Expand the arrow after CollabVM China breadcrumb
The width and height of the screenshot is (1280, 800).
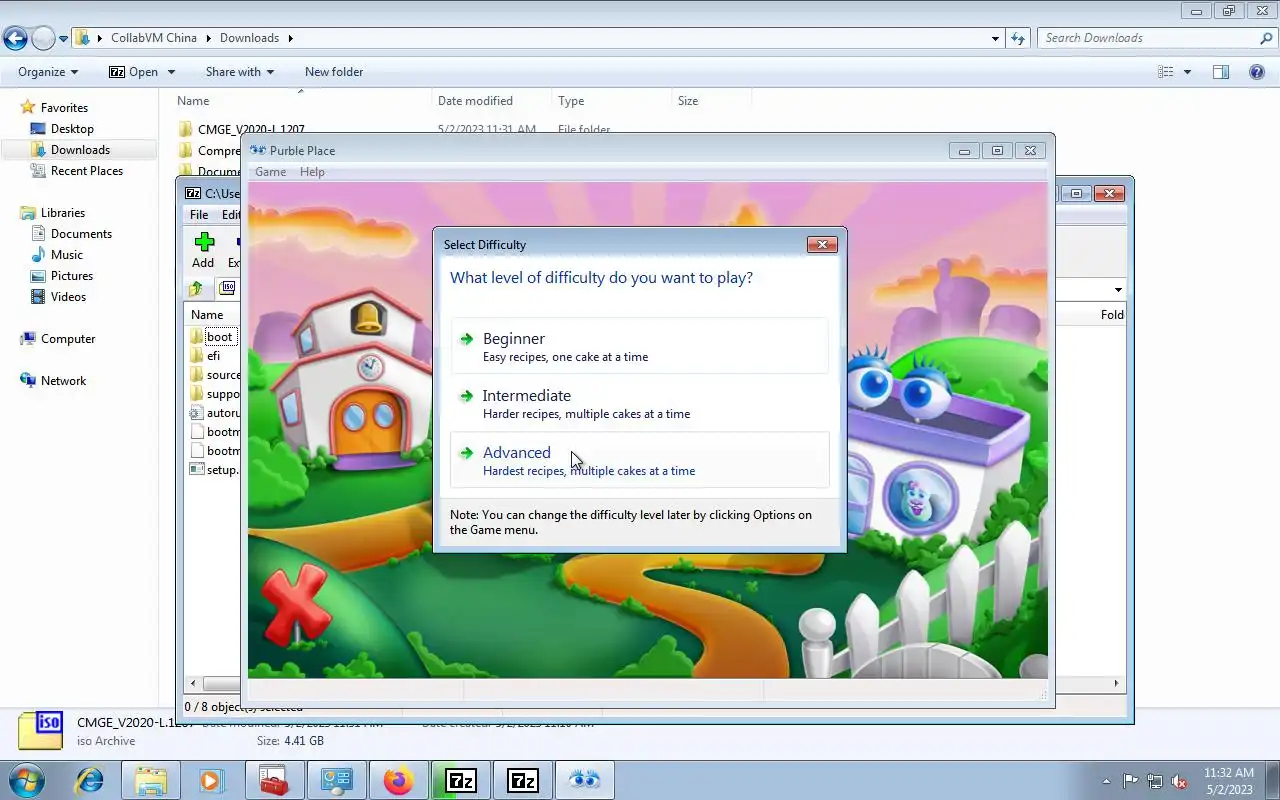209,38
